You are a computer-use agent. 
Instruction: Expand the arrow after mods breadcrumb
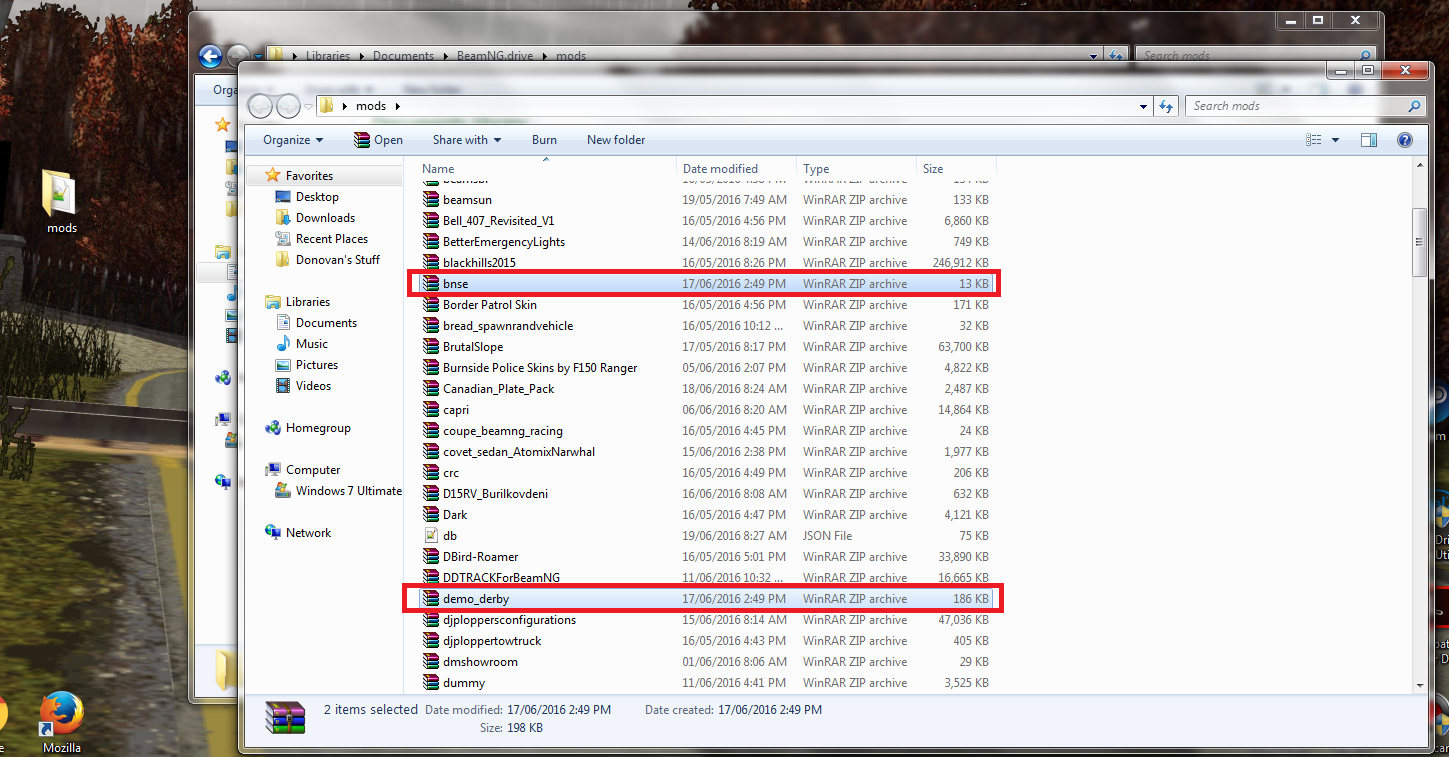pyautogui.click(x=397, y=106)
